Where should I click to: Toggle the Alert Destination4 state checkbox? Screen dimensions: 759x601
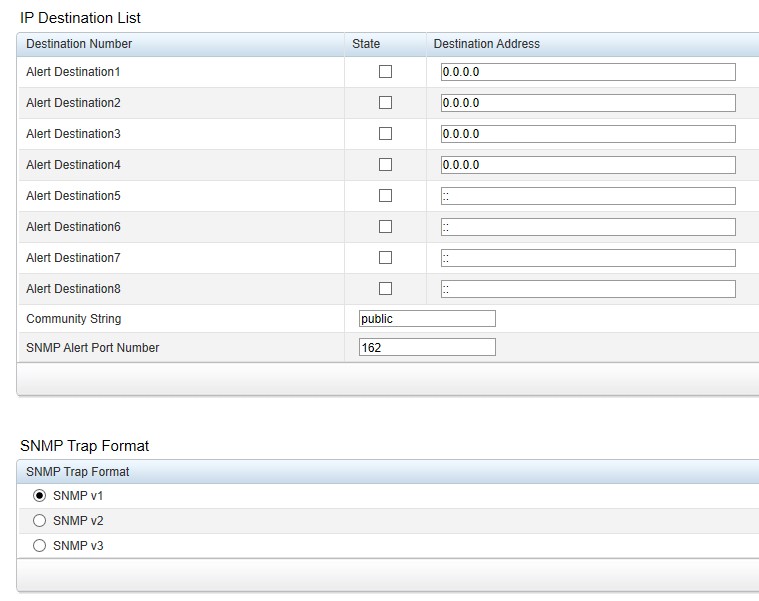[385, 165]
